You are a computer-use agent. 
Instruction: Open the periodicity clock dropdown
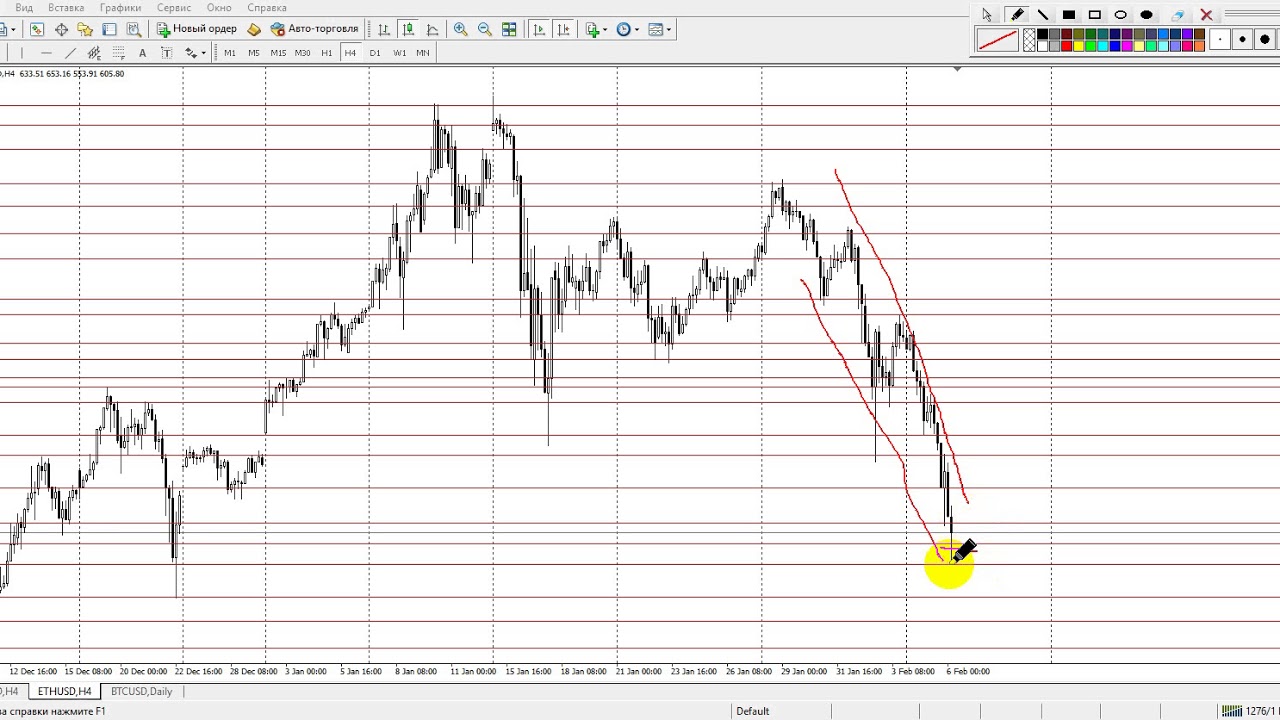(x=628, y=30)
